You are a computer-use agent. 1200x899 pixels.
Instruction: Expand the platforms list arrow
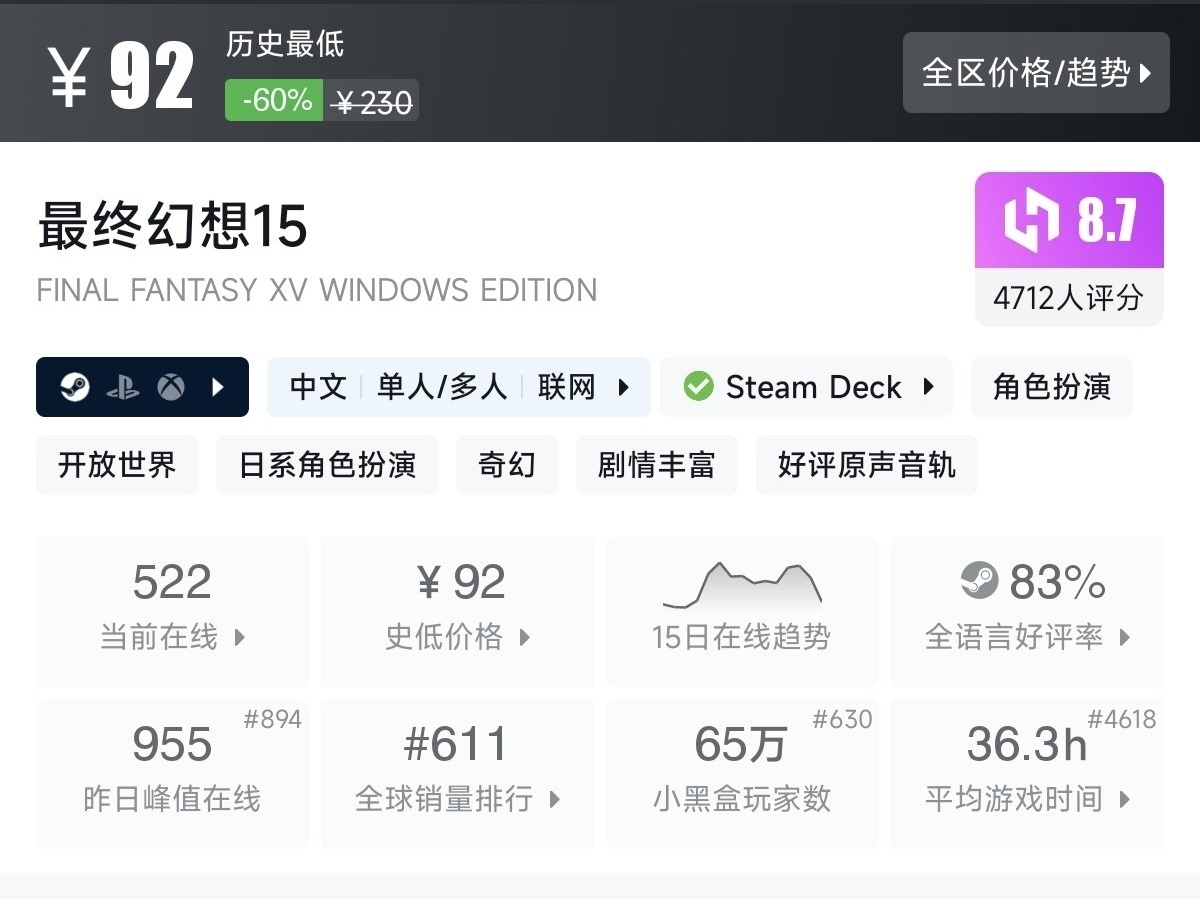pyautogui.click(x=219, y=387)
